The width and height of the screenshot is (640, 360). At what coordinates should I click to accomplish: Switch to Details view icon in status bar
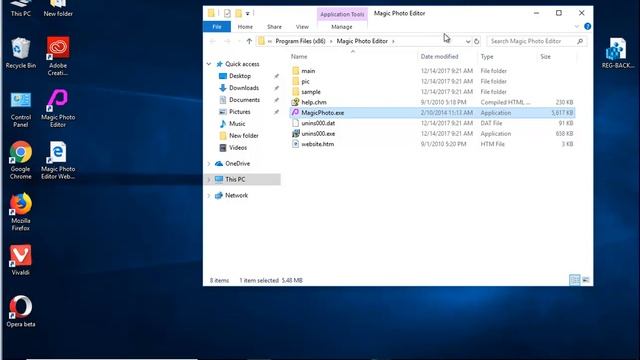coord(575,280)
